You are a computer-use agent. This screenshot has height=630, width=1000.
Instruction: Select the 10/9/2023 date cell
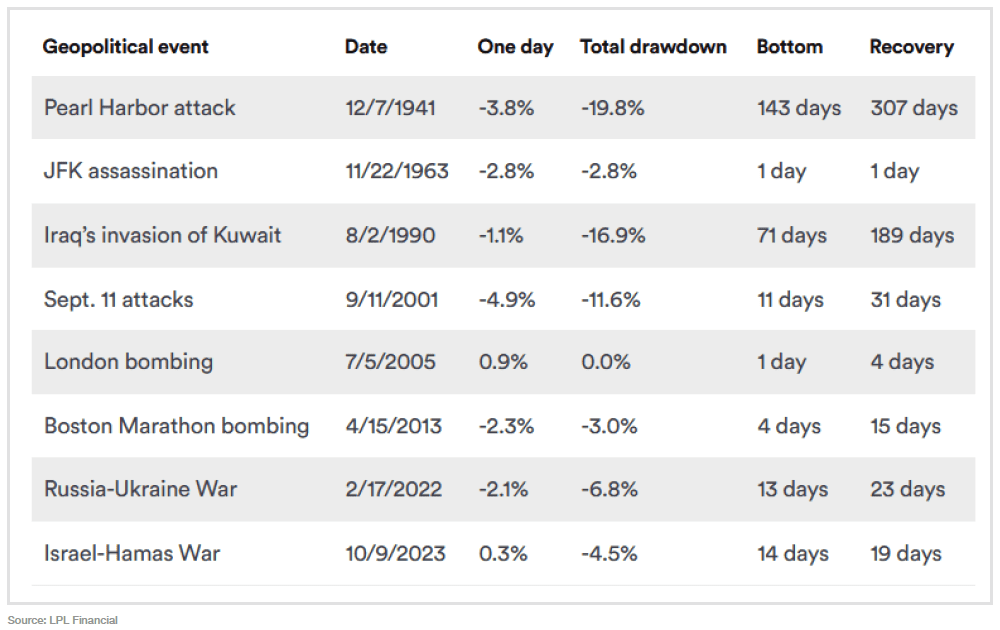395,553
